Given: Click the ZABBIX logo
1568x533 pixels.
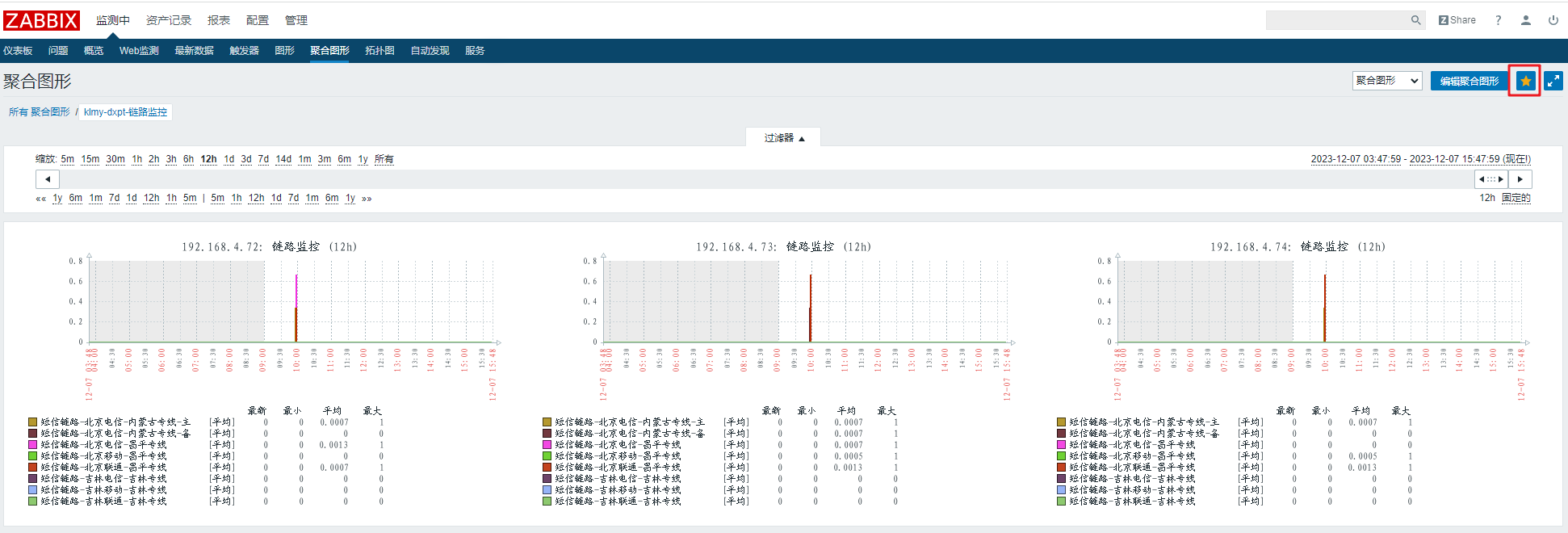Looking at the screenshot, I should (41, 20).
